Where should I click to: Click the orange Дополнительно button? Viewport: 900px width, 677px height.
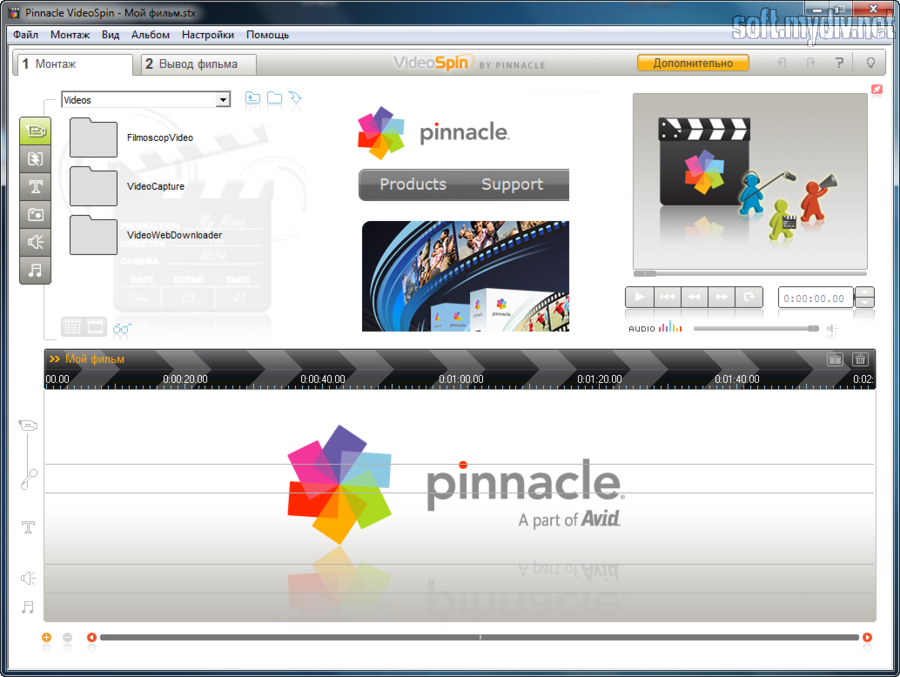(x=693, y=63)
